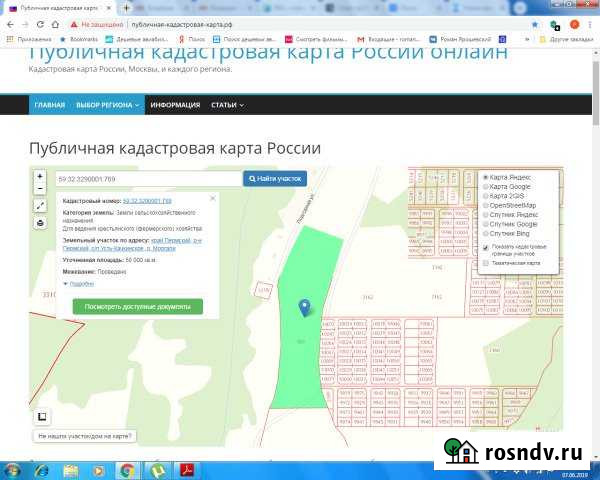Open a new browser tab
Screen dimensions: 600x480
[x=126, y=8]
